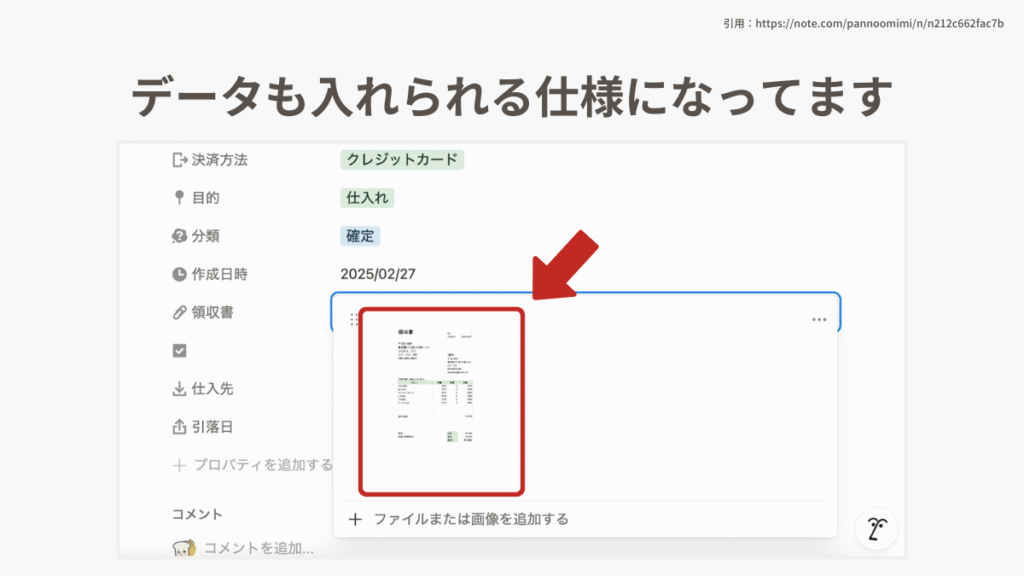Open the 確定 classification tag

point(360,236)
